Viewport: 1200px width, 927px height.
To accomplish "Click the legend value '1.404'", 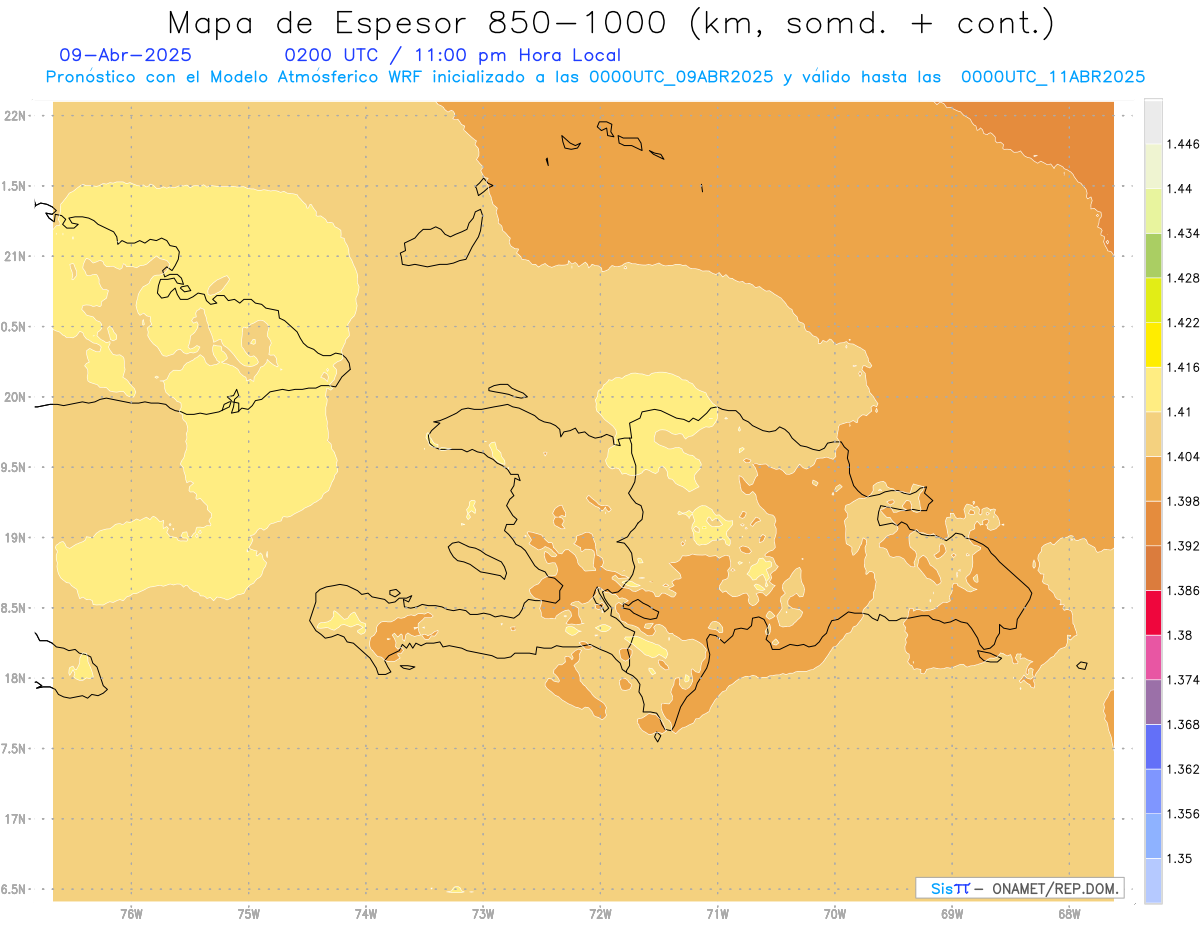I will tap(1183, 456).
